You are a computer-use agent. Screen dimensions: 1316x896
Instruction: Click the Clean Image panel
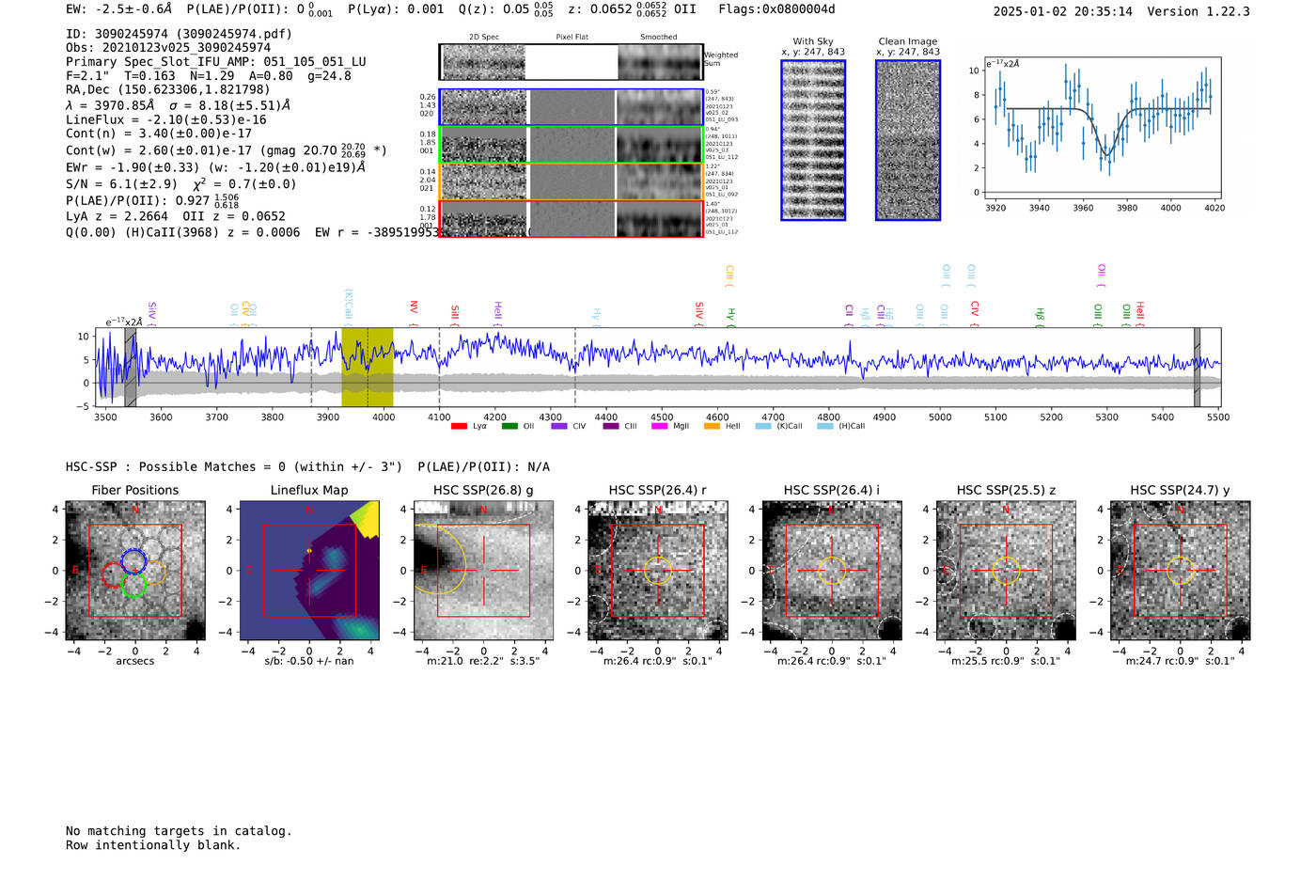click(x=908, y=140)
